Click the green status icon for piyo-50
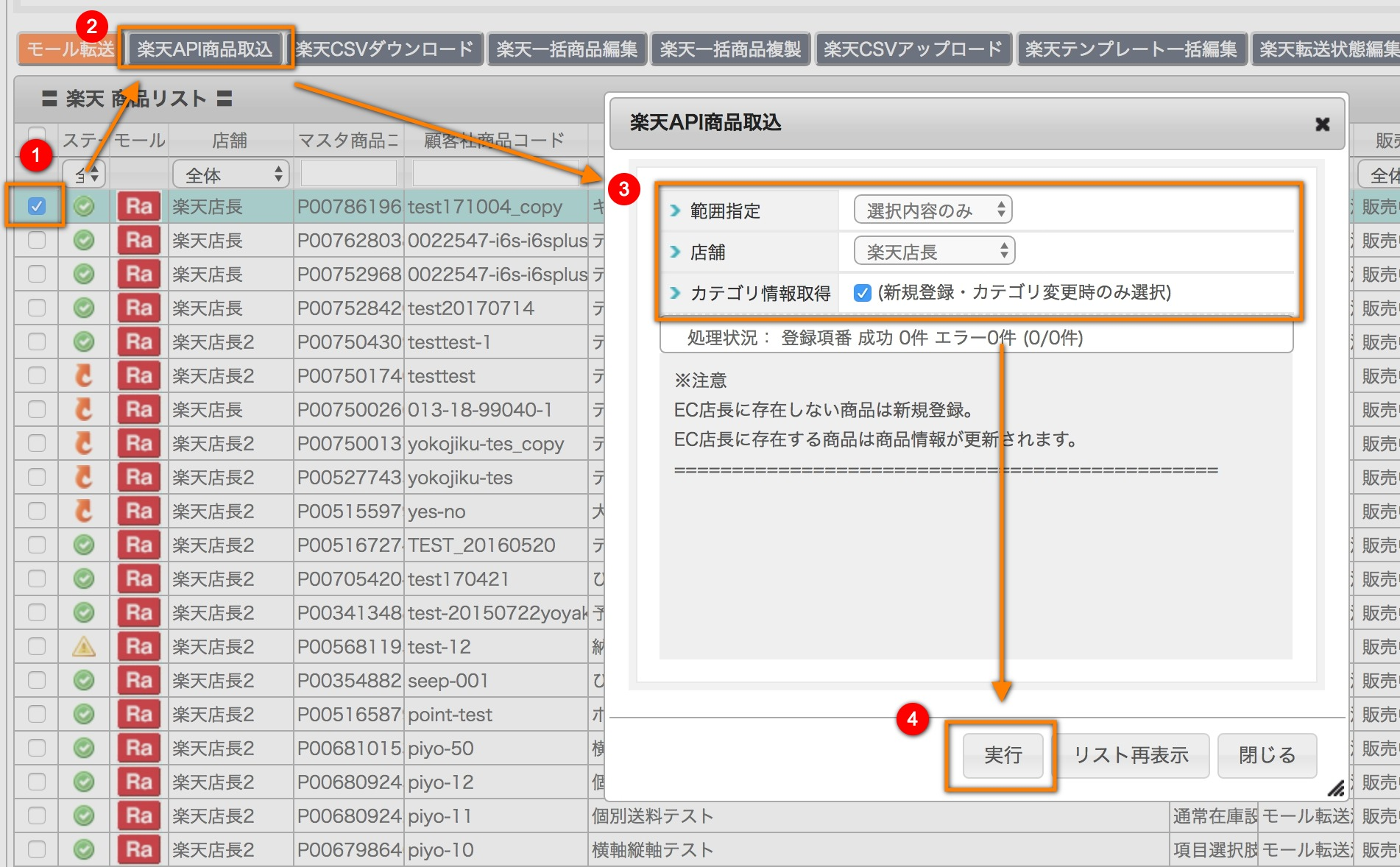The width and height of the screenshot is (1400, 867). point(84,749)
